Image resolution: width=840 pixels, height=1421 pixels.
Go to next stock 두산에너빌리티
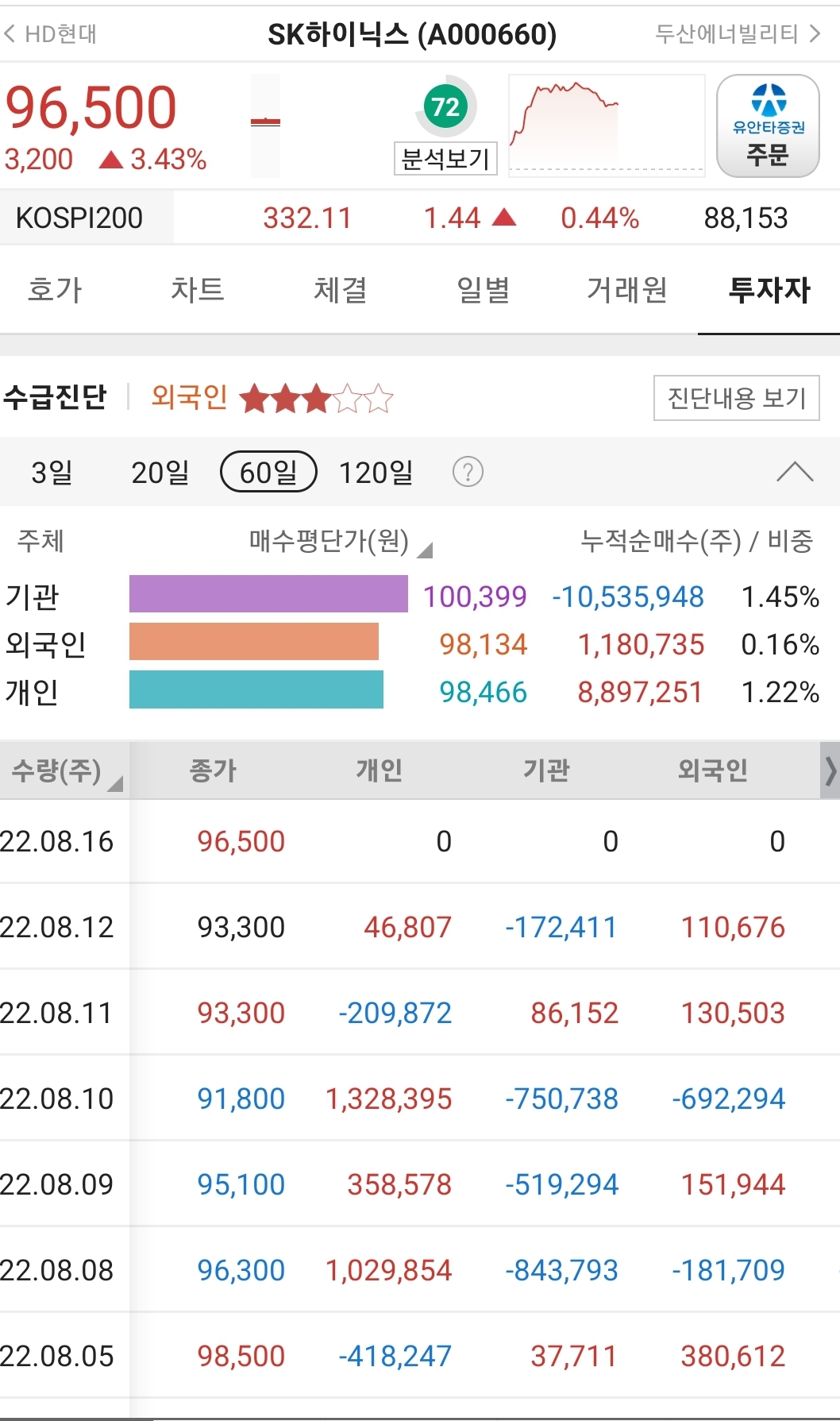click(738, 33)
